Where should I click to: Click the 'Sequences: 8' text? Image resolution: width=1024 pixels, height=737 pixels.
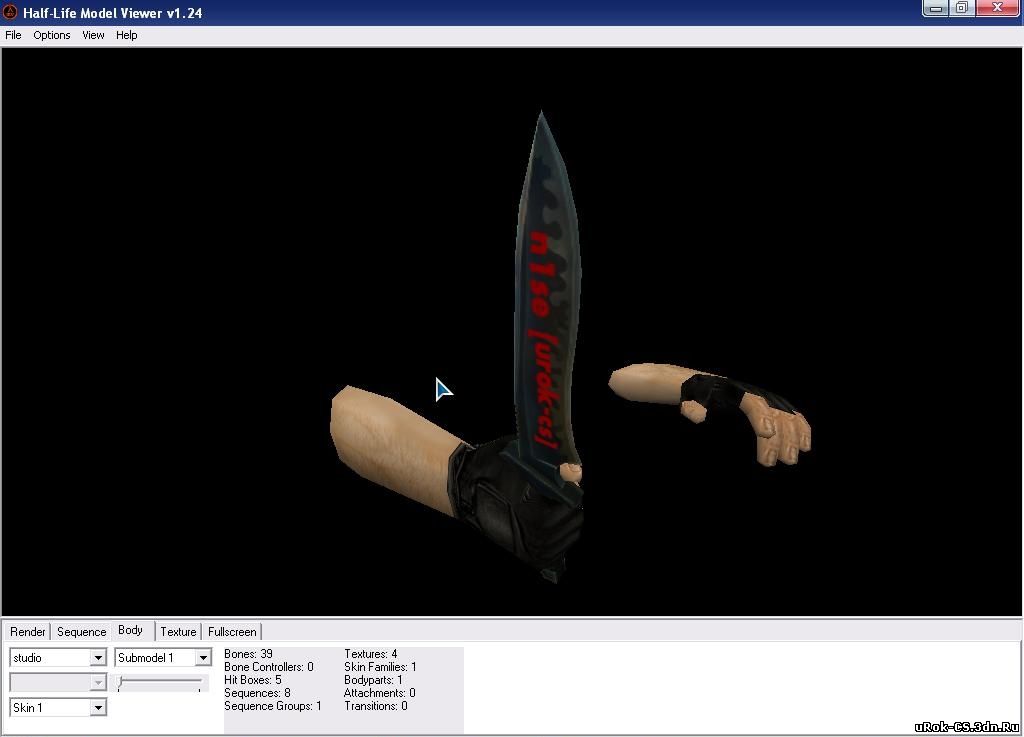[x=257, y=693]
